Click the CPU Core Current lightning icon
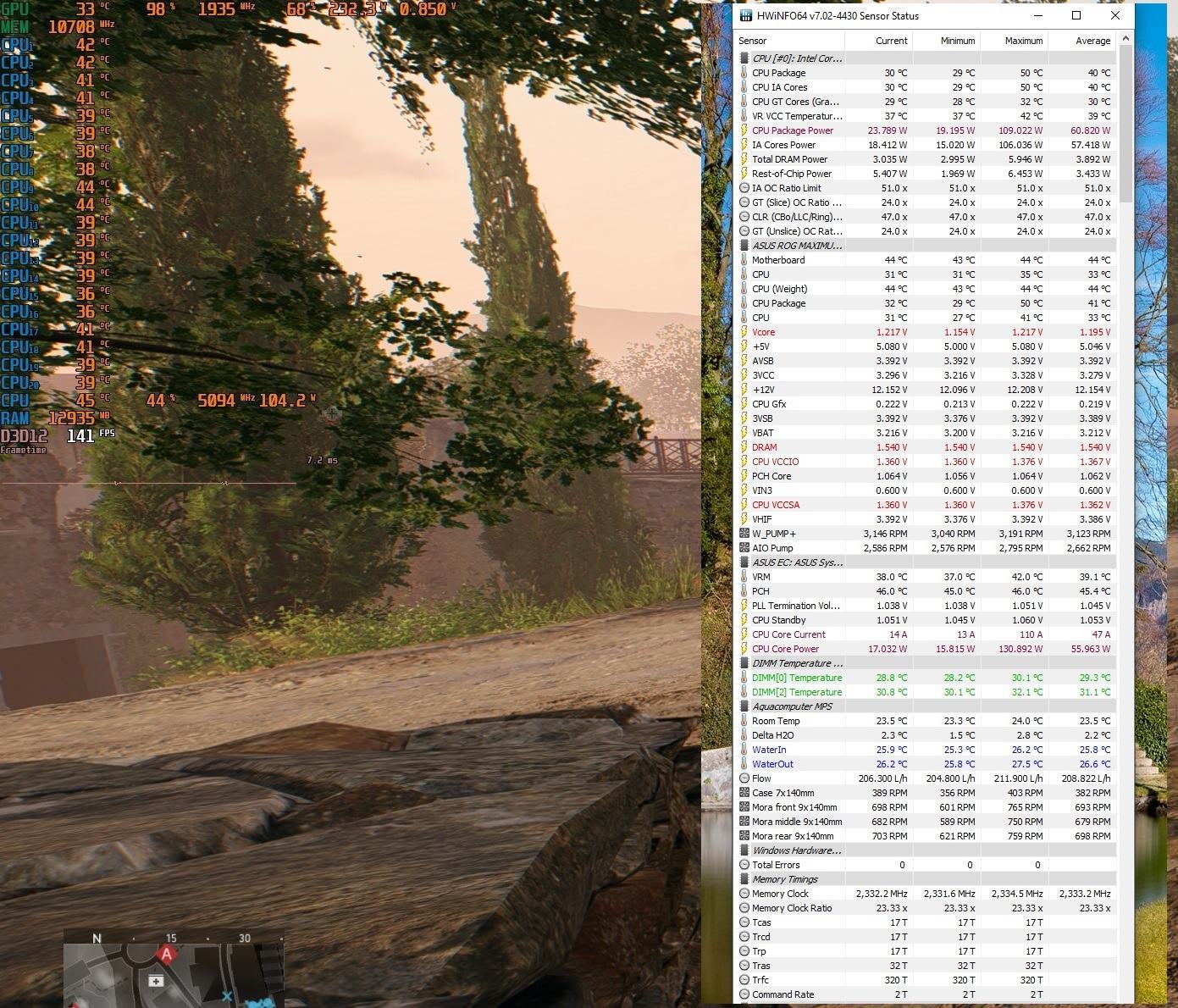Image resolution: width=1178 pixels, height=1008 pixels. [744, 634]
